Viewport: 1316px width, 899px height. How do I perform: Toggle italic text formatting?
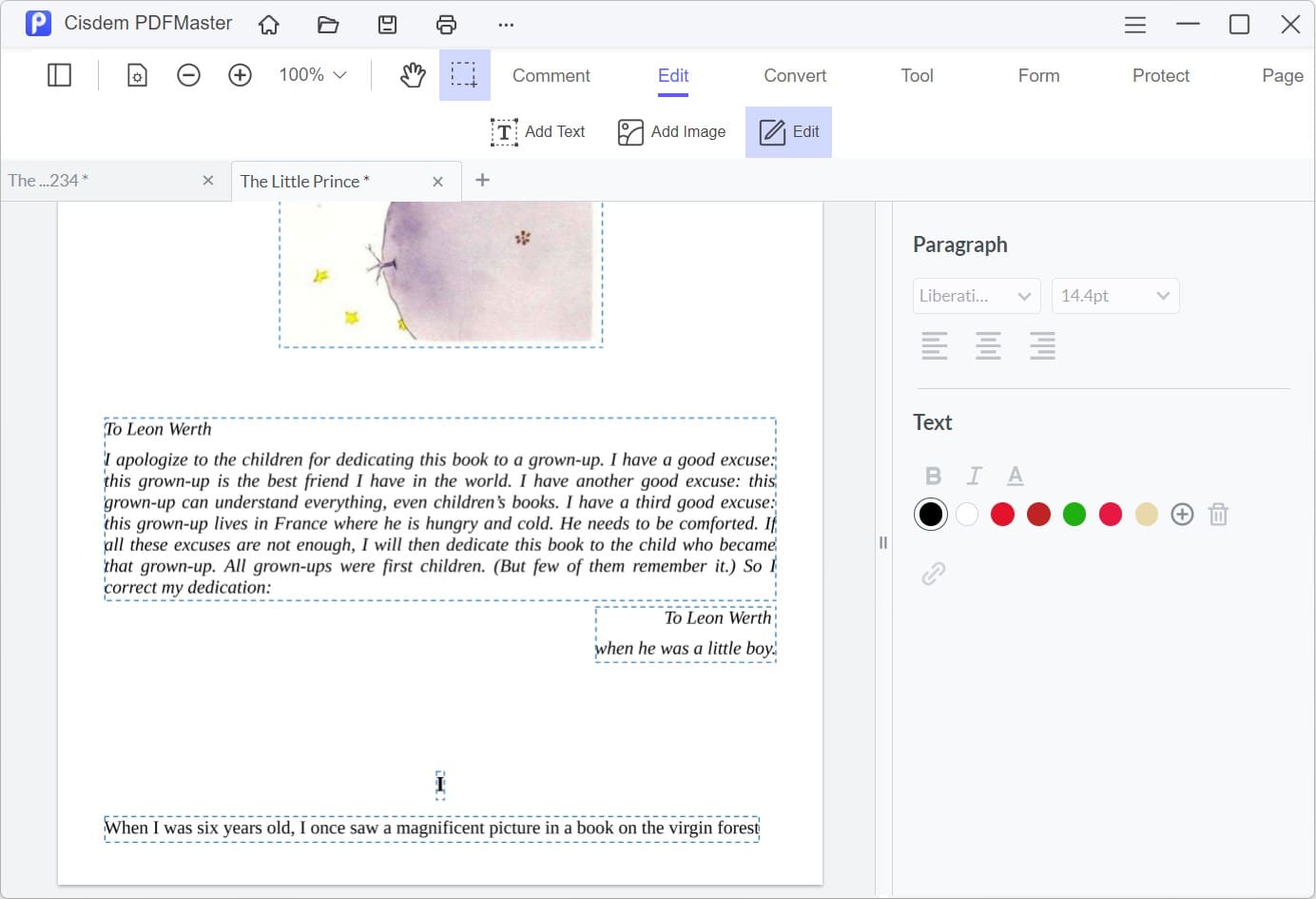(x=974, y=476)
